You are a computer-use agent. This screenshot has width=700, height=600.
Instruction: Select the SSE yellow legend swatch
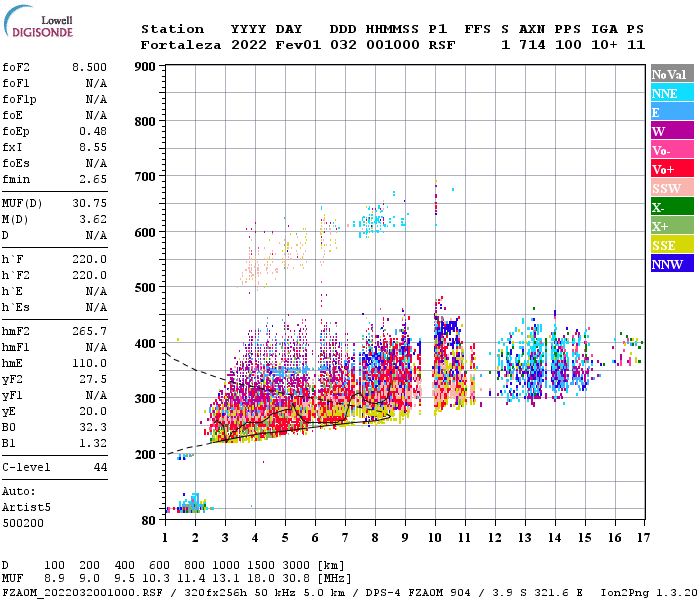coord(672,245)
